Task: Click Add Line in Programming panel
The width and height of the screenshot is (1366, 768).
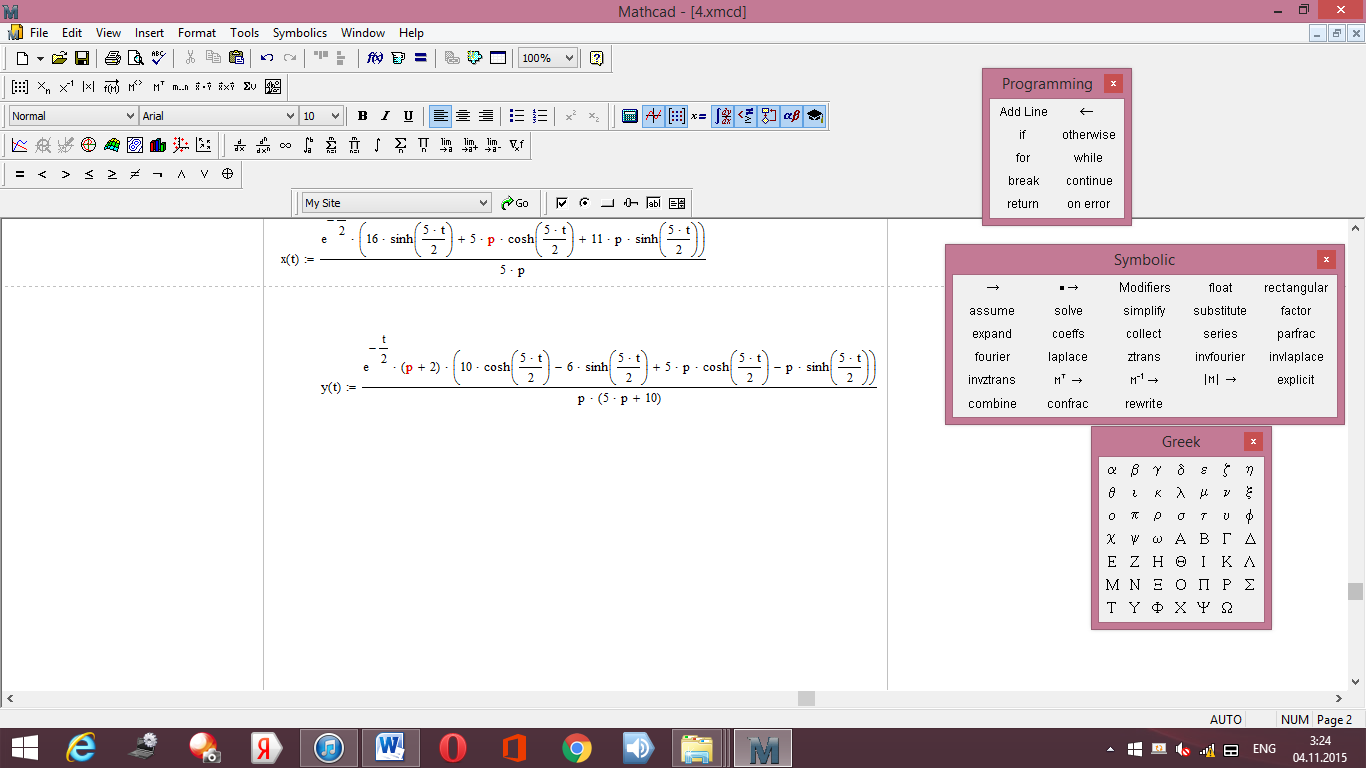Action: point(1023,112)
